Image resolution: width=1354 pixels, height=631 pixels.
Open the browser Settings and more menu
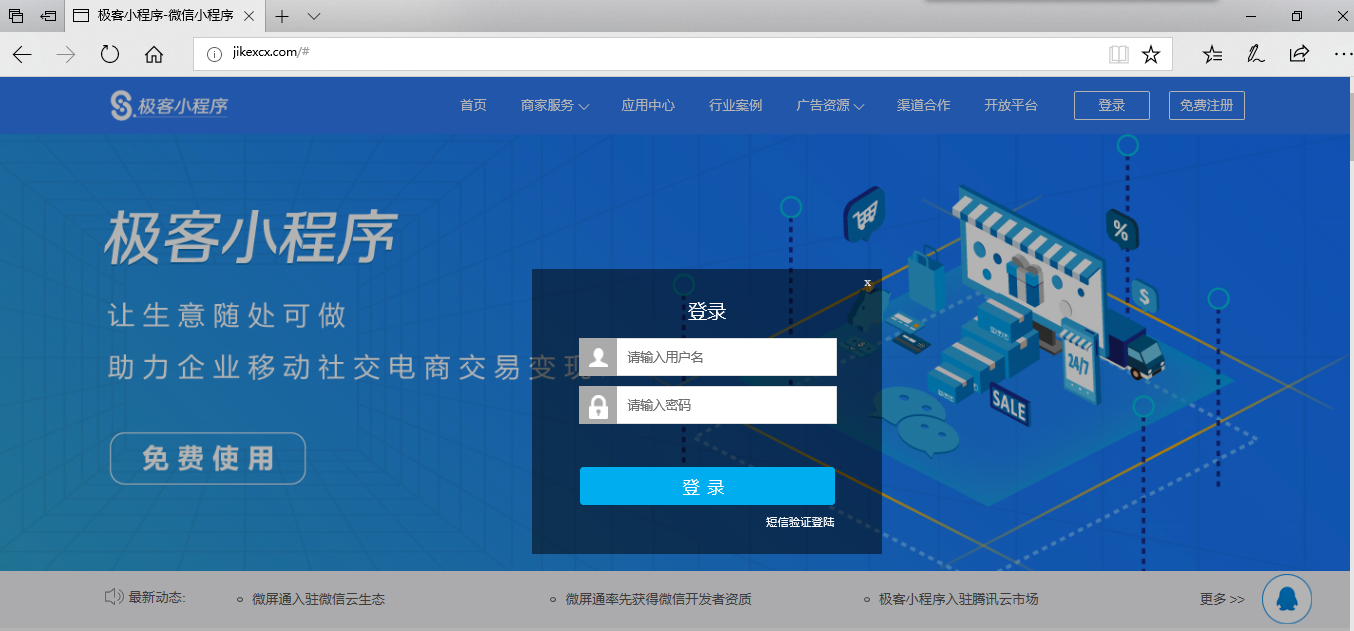[x=1341, y=54]
